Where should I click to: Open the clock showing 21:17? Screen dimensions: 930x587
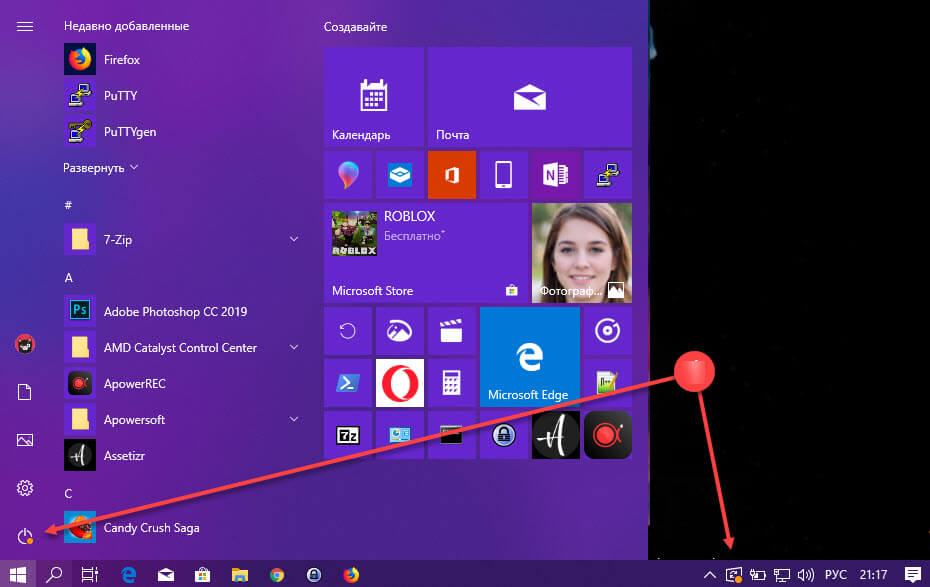874,574
